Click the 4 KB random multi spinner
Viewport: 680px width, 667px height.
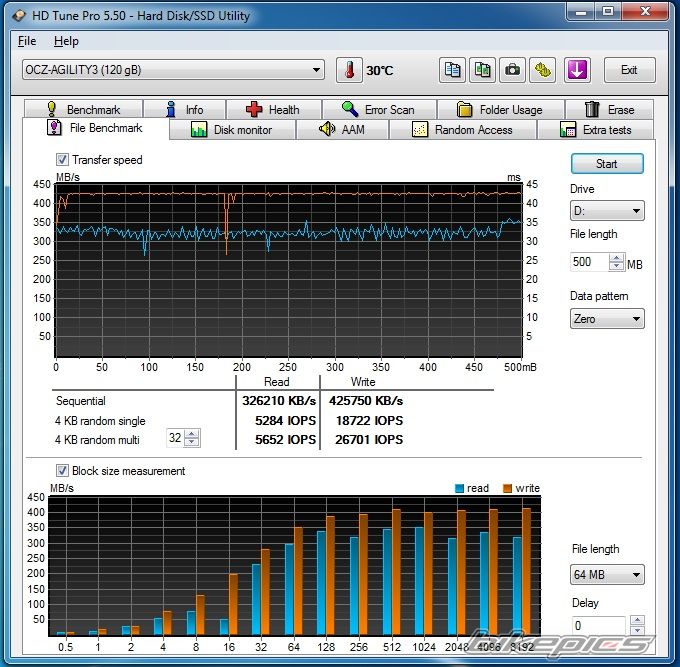(193, 438)
